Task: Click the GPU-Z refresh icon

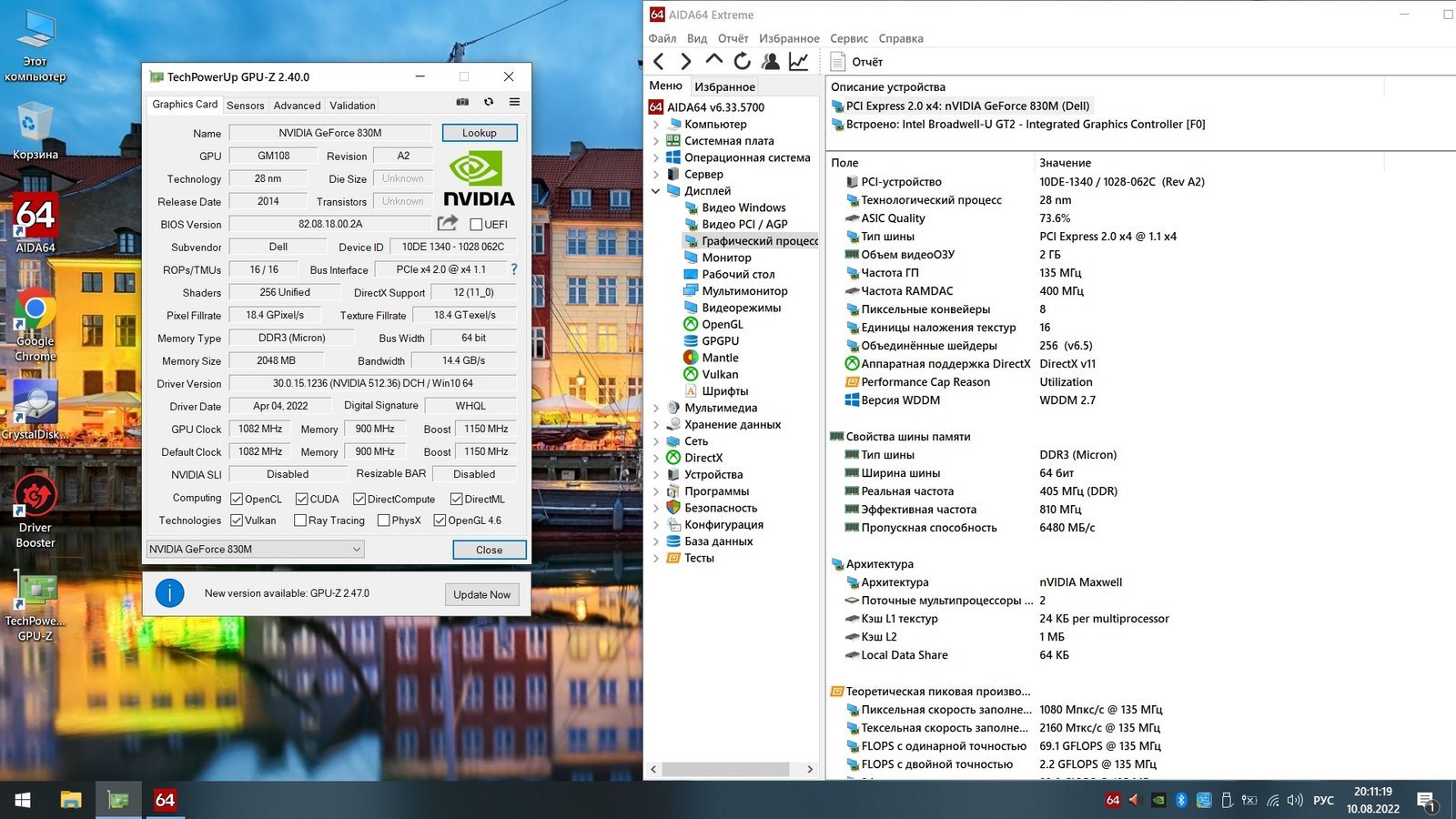Action: coord(489,102)
